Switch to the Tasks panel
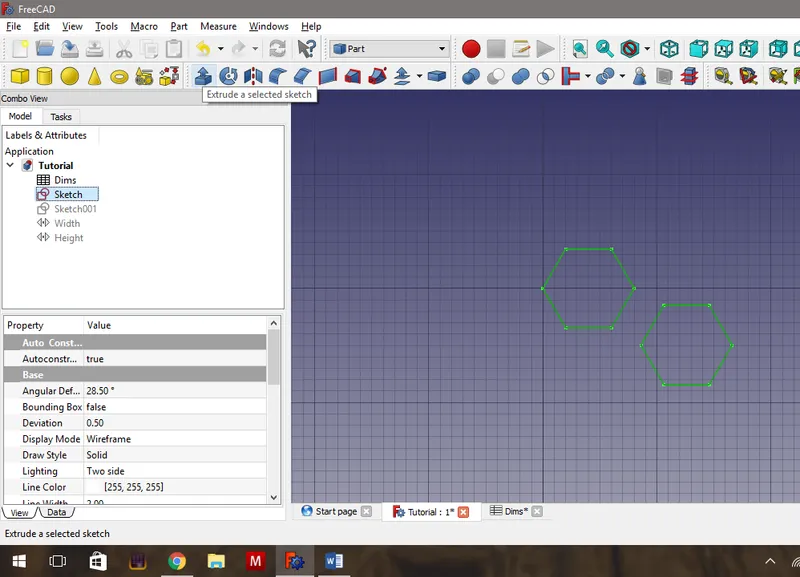Viewport: 800px width, 577px height. click(x=61, y=116)
